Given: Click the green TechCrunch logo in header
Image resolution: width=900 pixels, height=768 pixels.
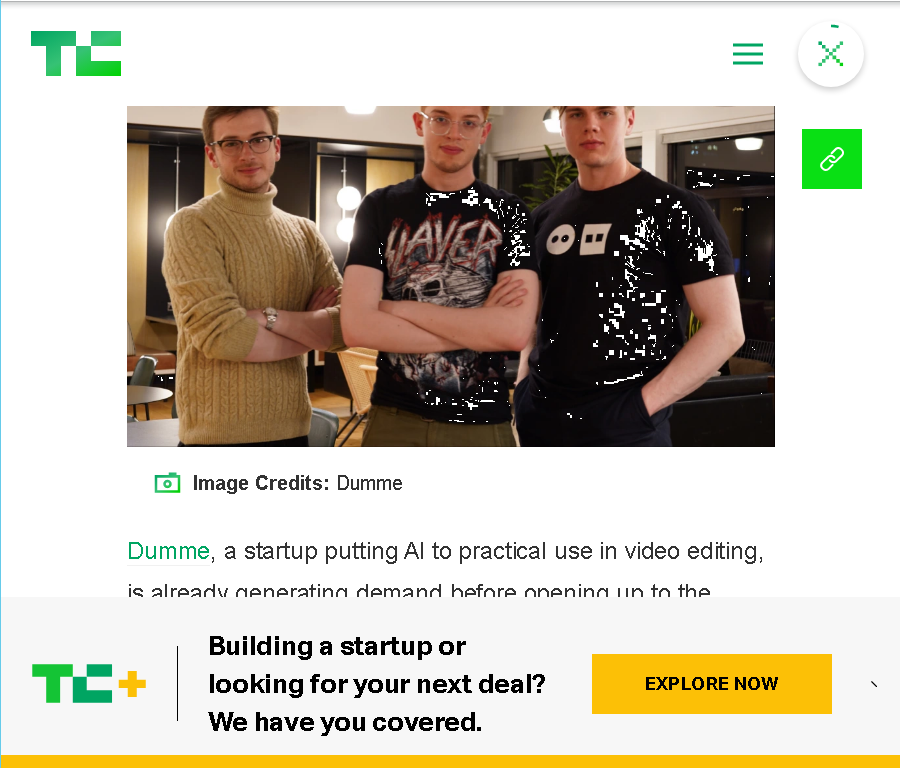Looking at the screenshot, I should (x=76, y=53).
